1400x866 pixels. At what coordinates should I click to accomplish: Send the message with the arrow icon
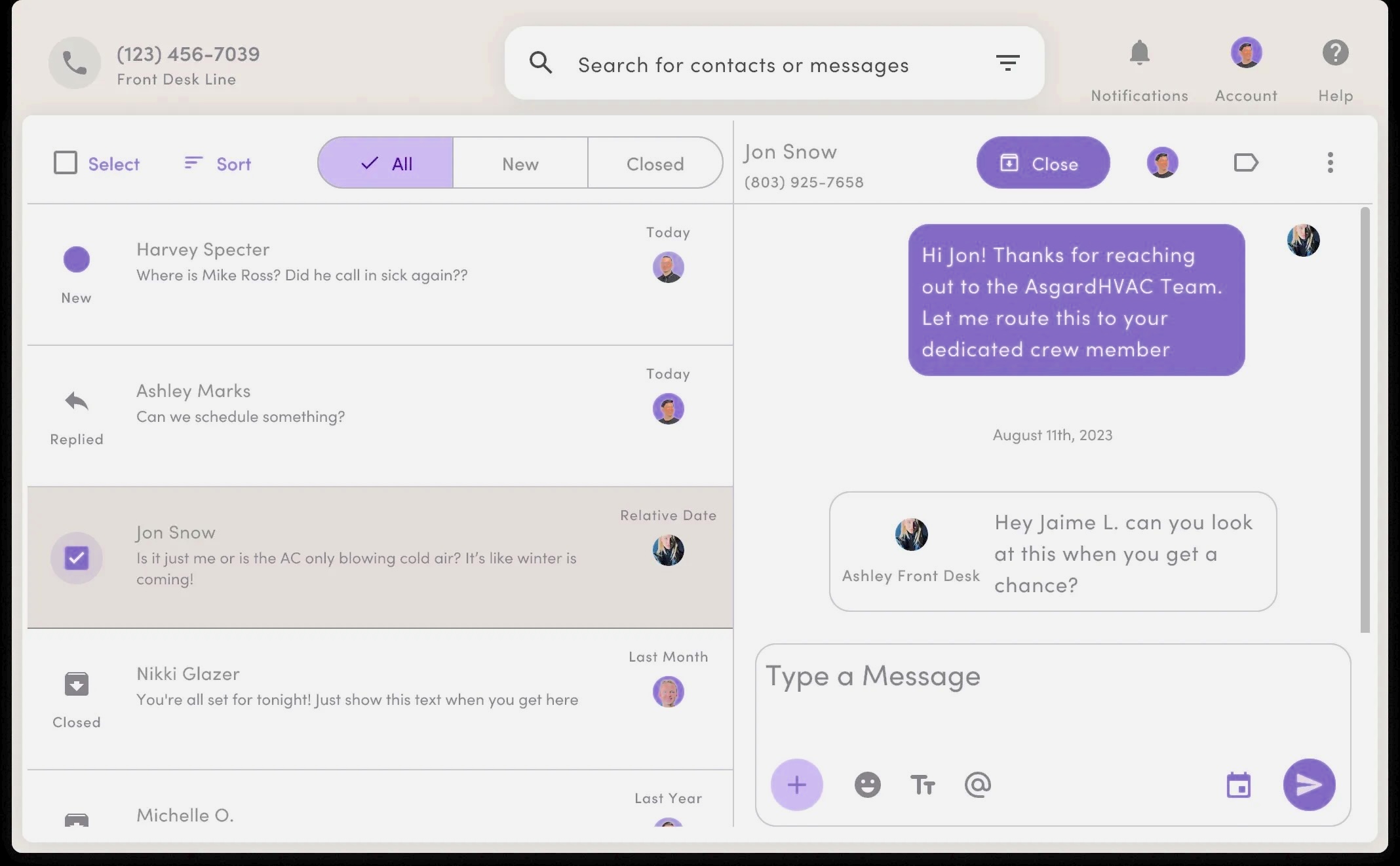[x=1309, y=784]
